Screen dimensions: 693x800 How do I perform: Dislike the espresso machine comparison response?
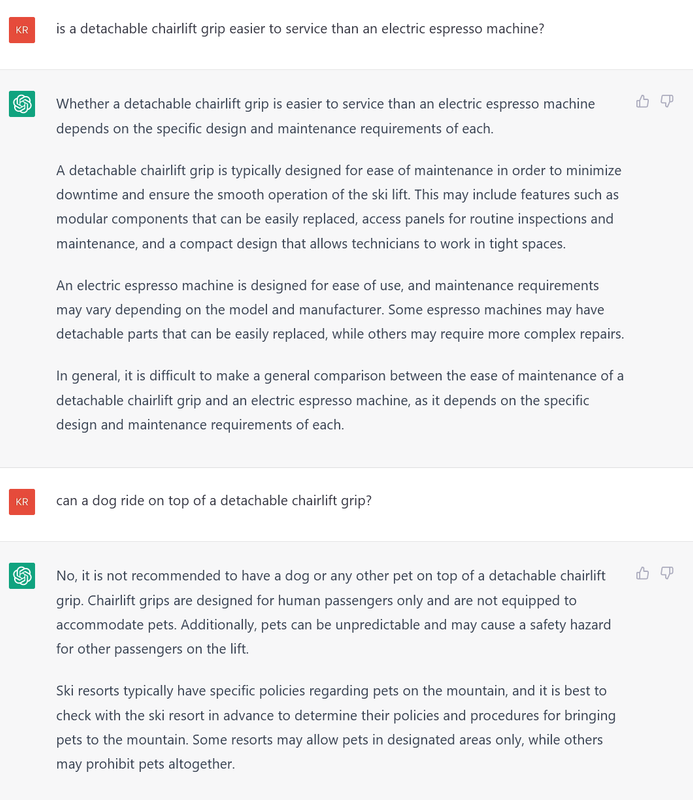667,101
